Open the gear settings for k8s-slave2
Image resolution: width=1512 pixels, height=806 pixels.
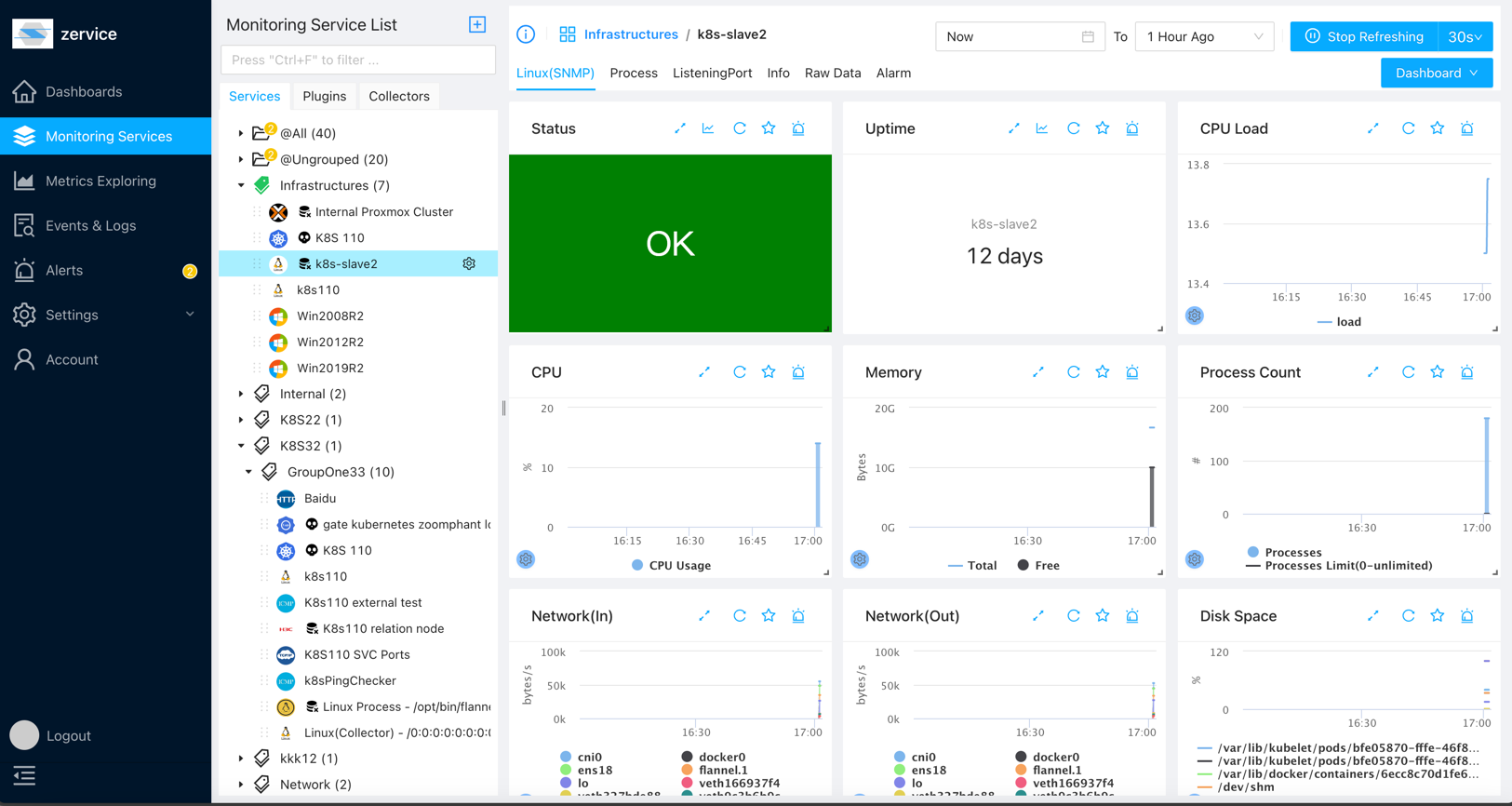point(469,264)
